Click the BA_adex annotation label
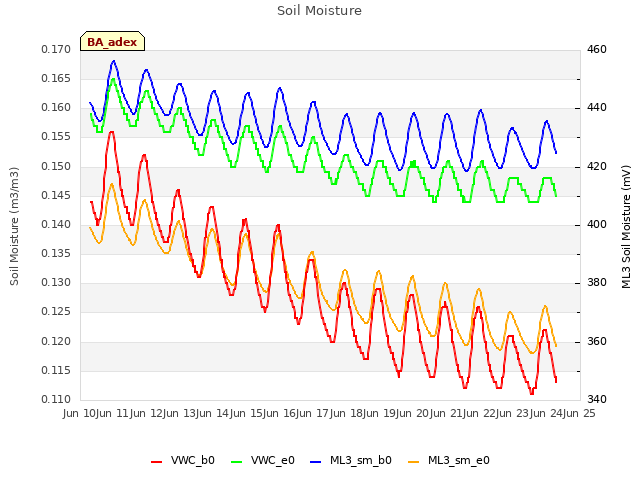Image resolution: width=640 pixels, height=480 pixels. [112, 42]
